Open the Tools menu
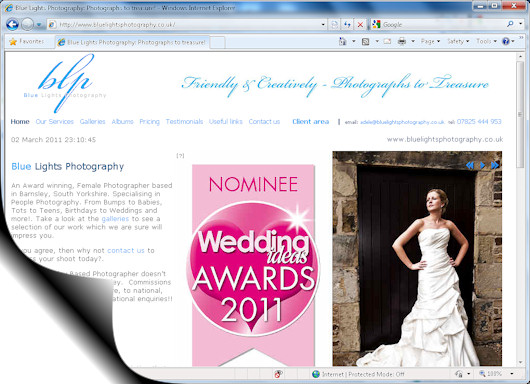 pyautogui.click(x=486, y=41)
